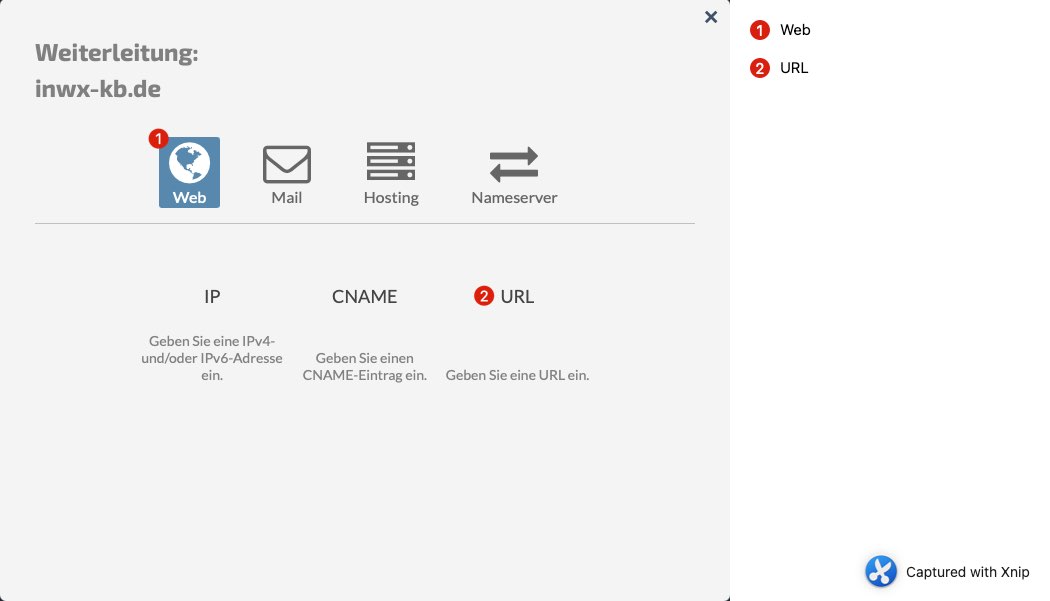1050x601 pixels.
Task: Choose the CNAME redirect option
Action: pos(364,297)
